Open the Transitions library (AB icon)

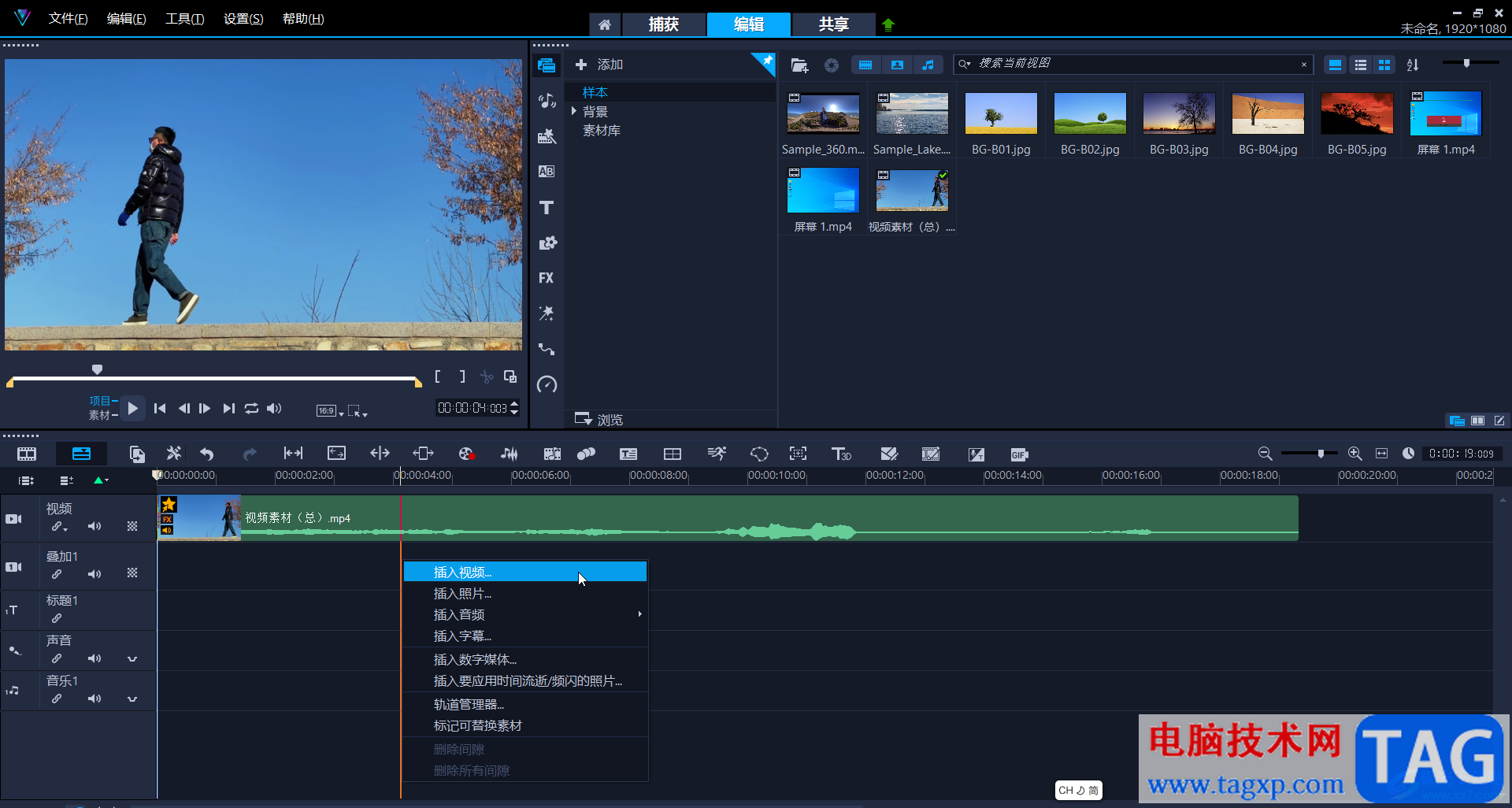tap(547, 172)
